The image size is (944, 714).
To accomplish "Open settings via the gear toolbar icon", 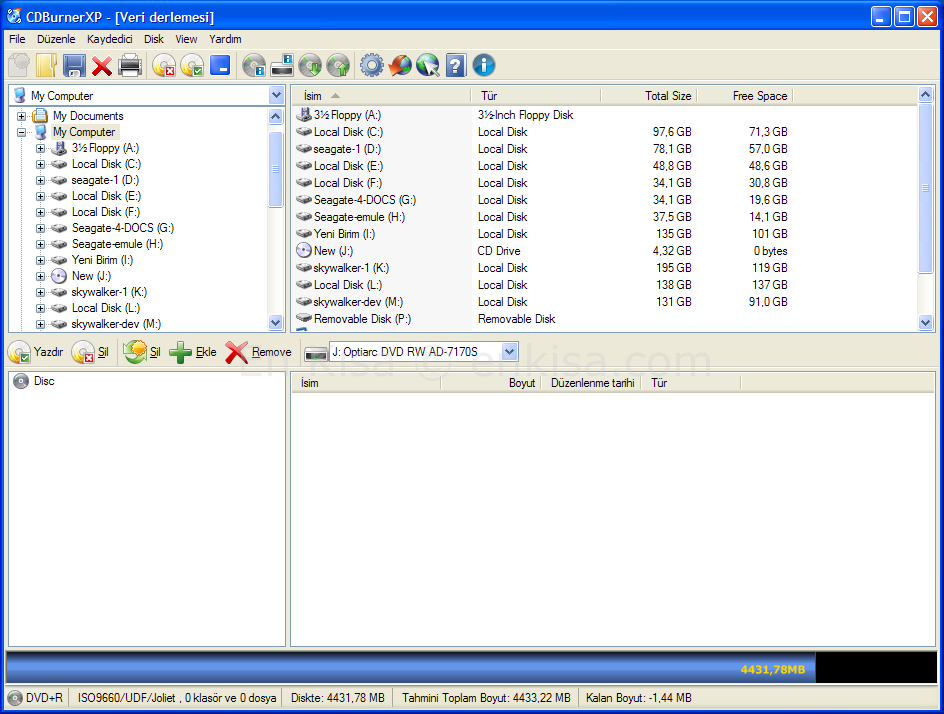I will pyautogui.click(x=371, y=65).
